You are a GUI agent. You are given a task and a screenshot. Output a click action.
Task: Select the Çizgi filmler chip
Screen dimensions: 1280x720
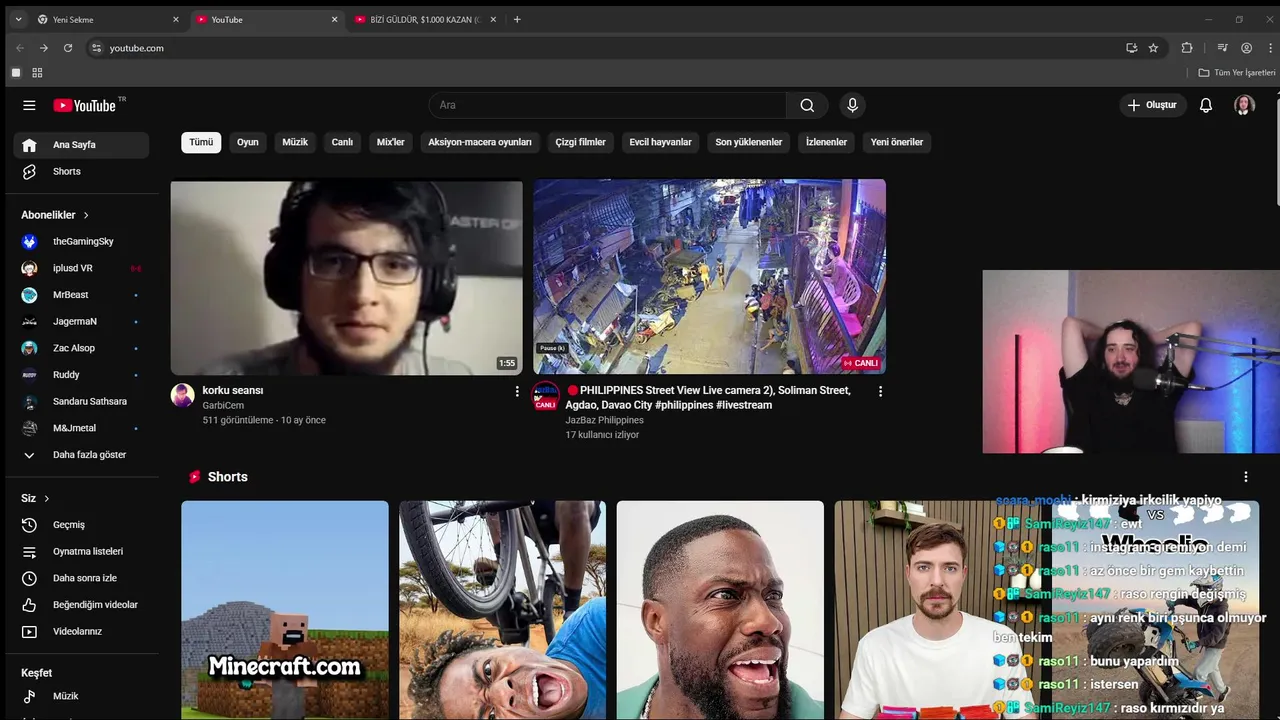581,142
